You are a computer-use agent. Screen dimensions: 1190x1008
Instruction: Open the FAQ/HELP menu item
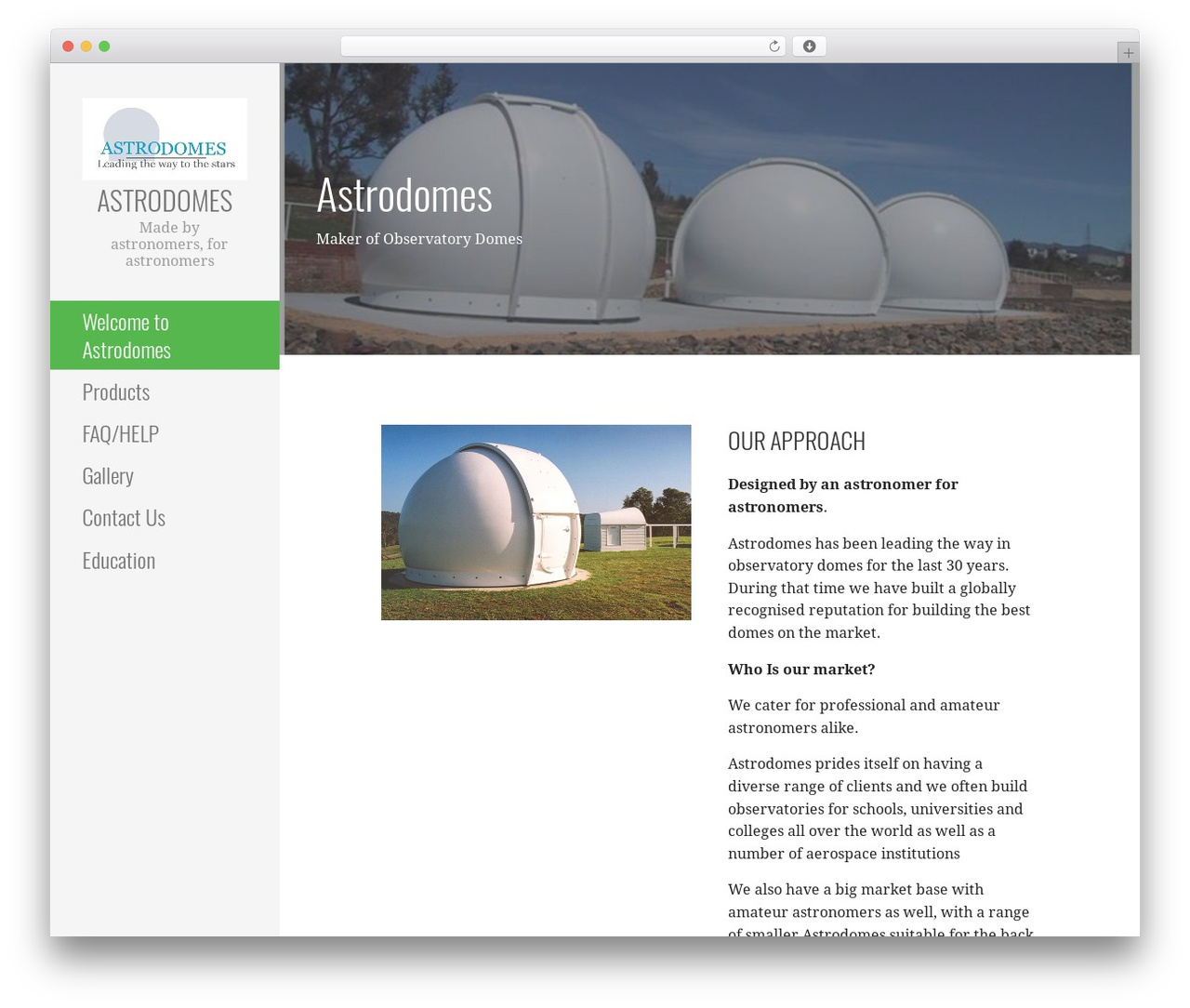(x=121, y=433)
